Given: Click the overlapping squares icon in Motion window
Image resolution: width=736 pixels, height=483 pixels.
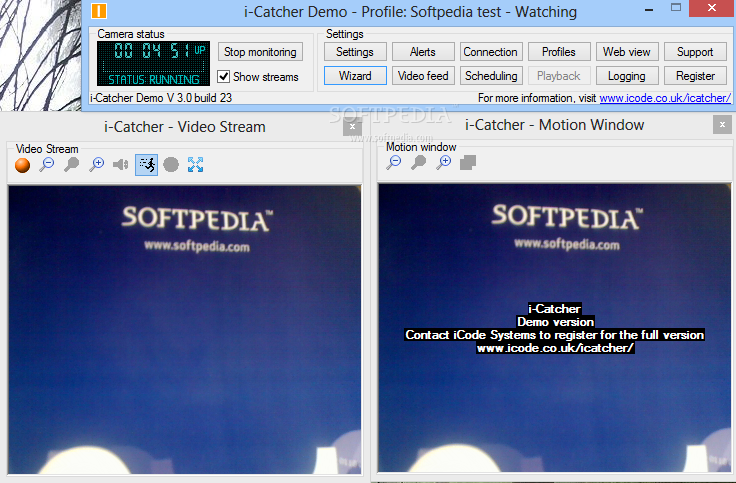Looking at the screenshot, I should (468, 163).
